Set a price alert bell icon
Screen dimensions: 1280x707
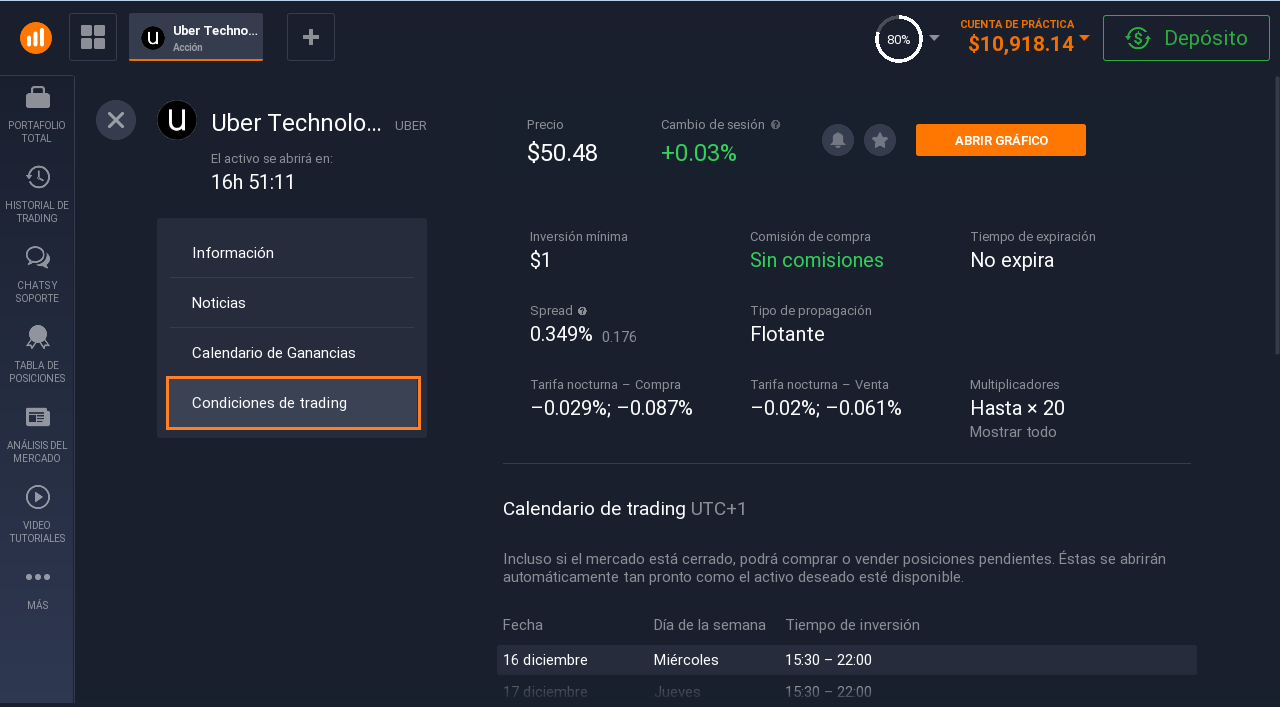[x=838, y=140]
